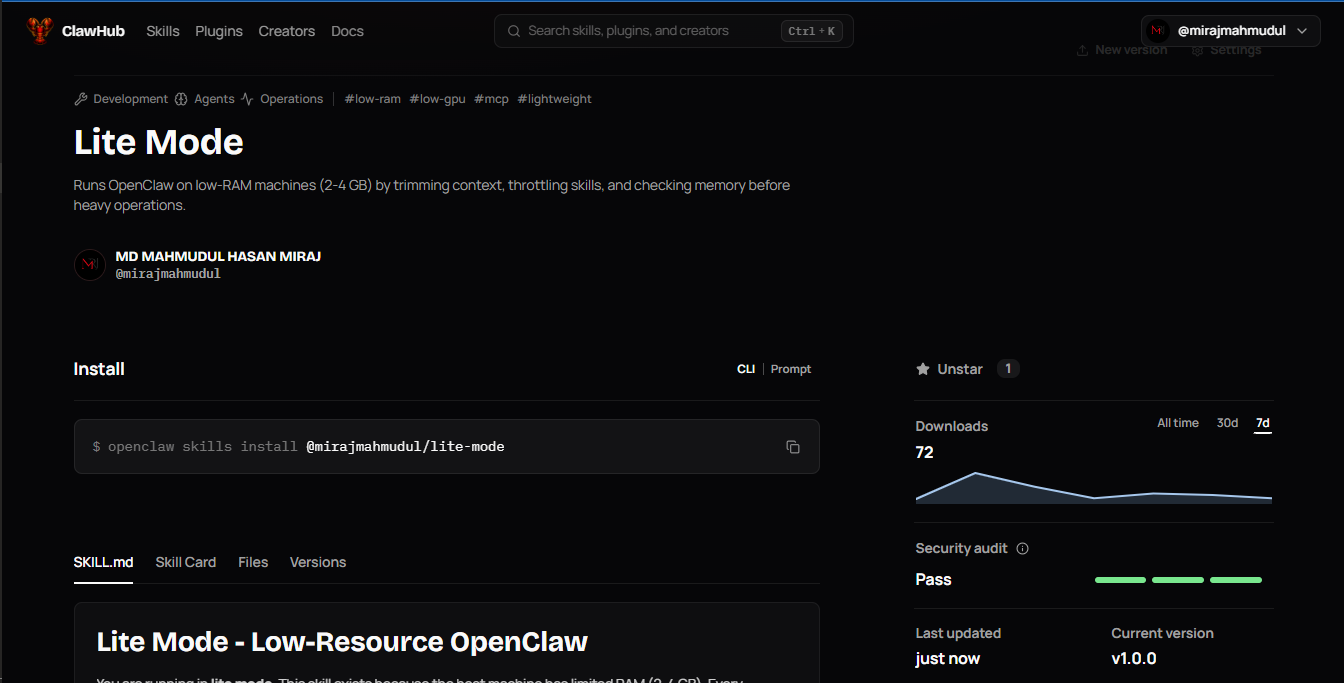Focus the search skills, plugins, creators field

coord(673,31)
